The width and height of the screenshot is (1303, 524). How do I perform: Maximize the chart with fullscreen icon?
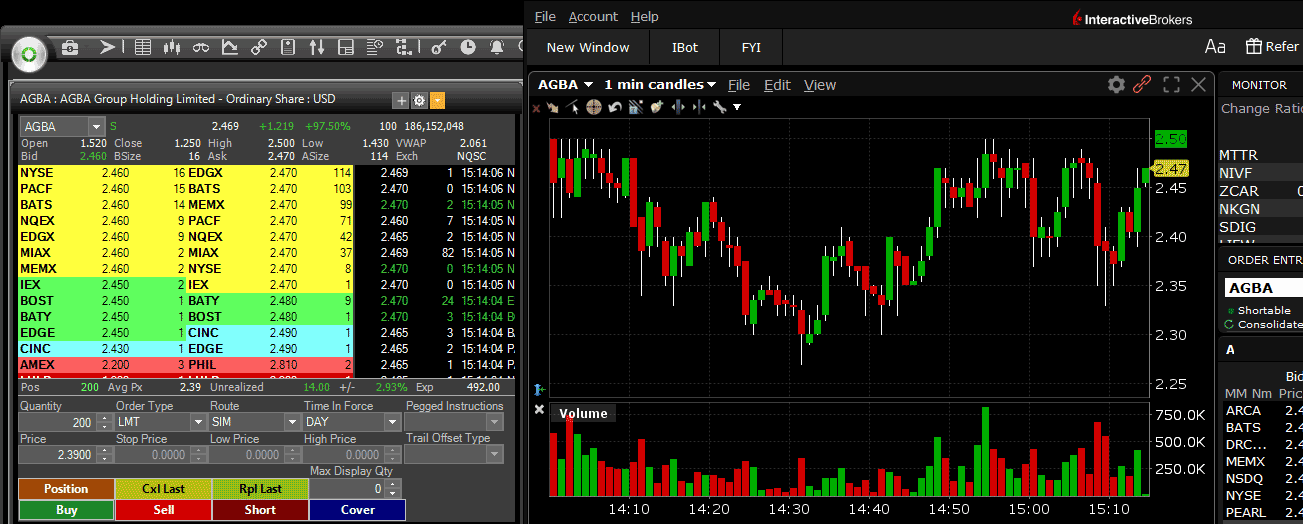point(1172,85)
